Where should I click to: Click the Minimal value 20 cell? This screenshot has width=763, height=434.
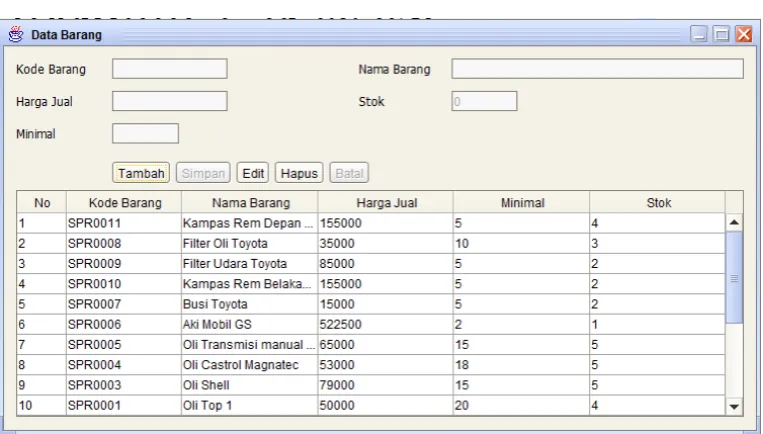click(522, 405)
